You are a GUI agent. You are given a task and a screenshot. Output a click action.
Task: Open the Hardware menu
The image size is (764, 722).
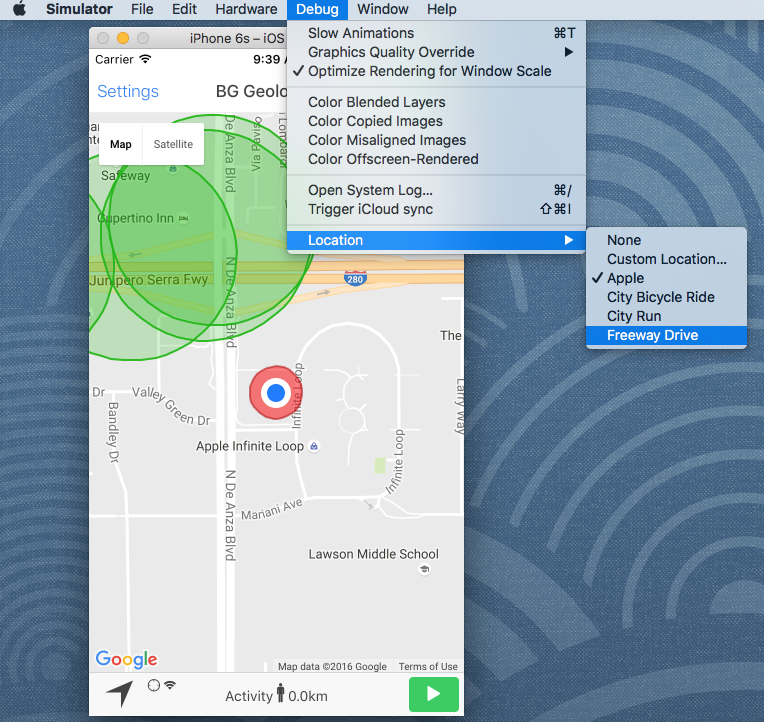tap(246, 9)
